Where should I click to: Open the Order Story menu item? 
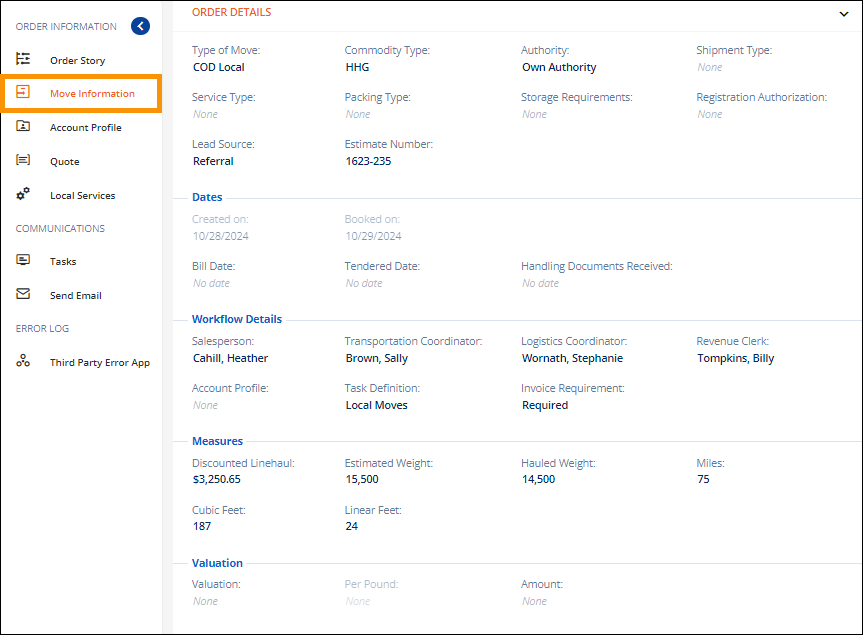coord(77,61)
